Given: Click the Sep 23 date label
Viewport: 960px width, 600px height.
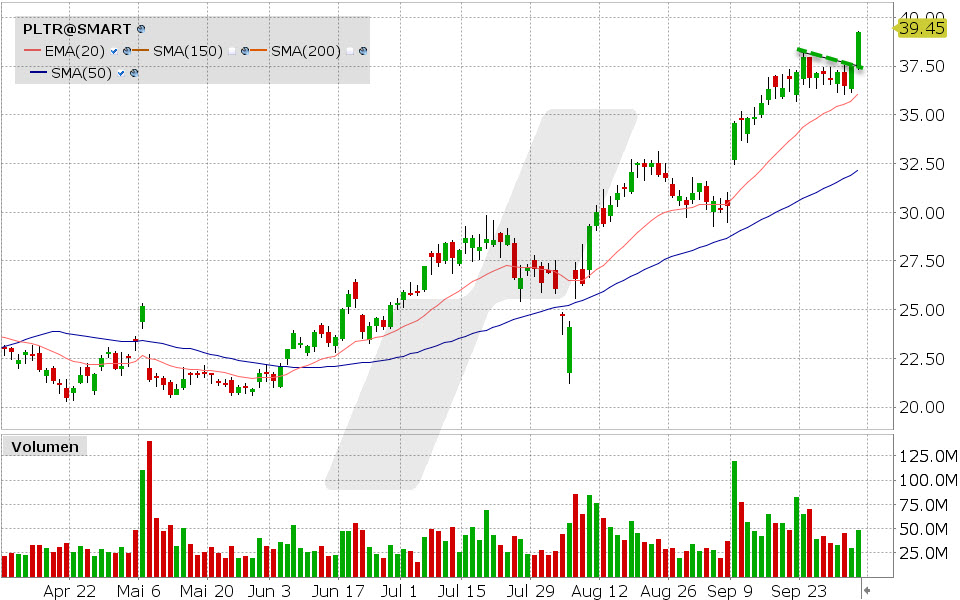Looking at the screenshot, I should point(799,591).
